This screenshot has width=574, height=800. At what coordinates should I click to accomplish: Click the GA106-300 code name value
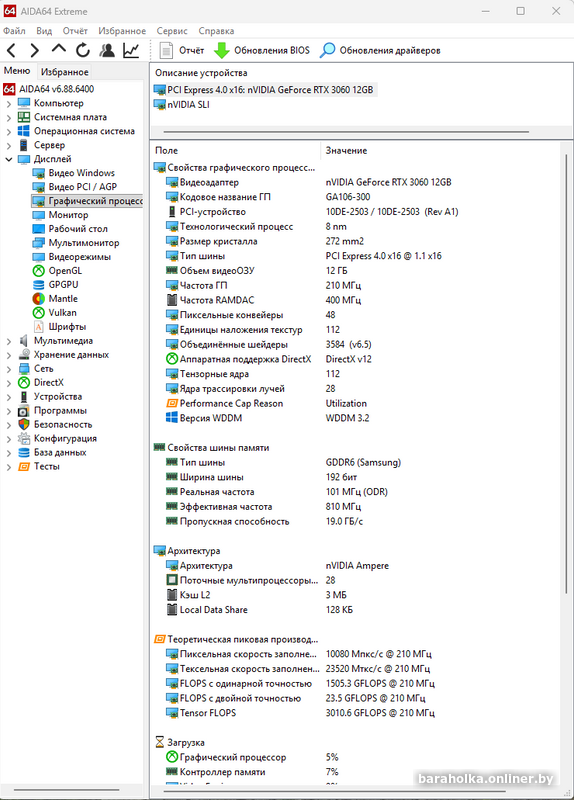[348, 197]
